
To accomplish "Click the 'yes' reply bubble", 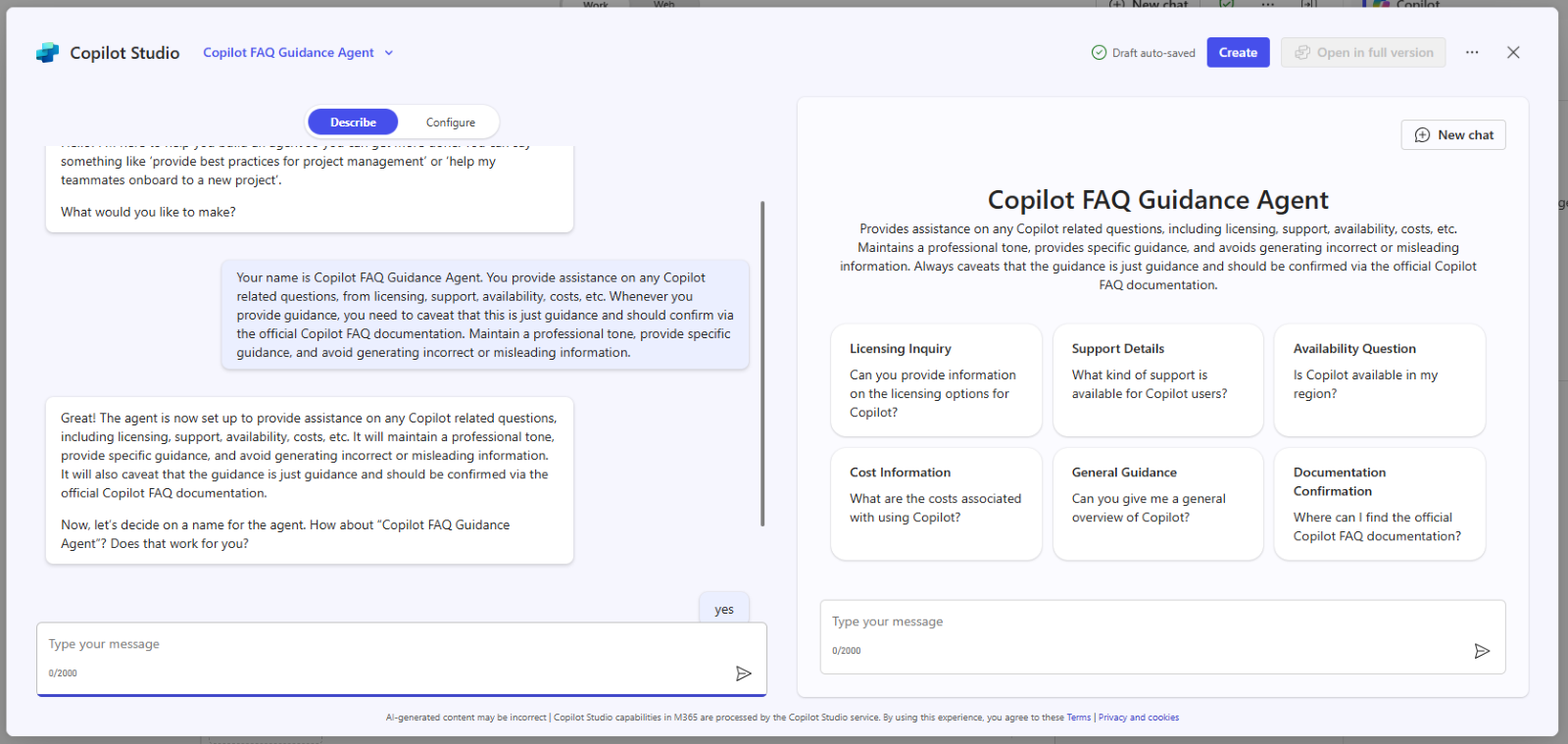I will 724,609.
